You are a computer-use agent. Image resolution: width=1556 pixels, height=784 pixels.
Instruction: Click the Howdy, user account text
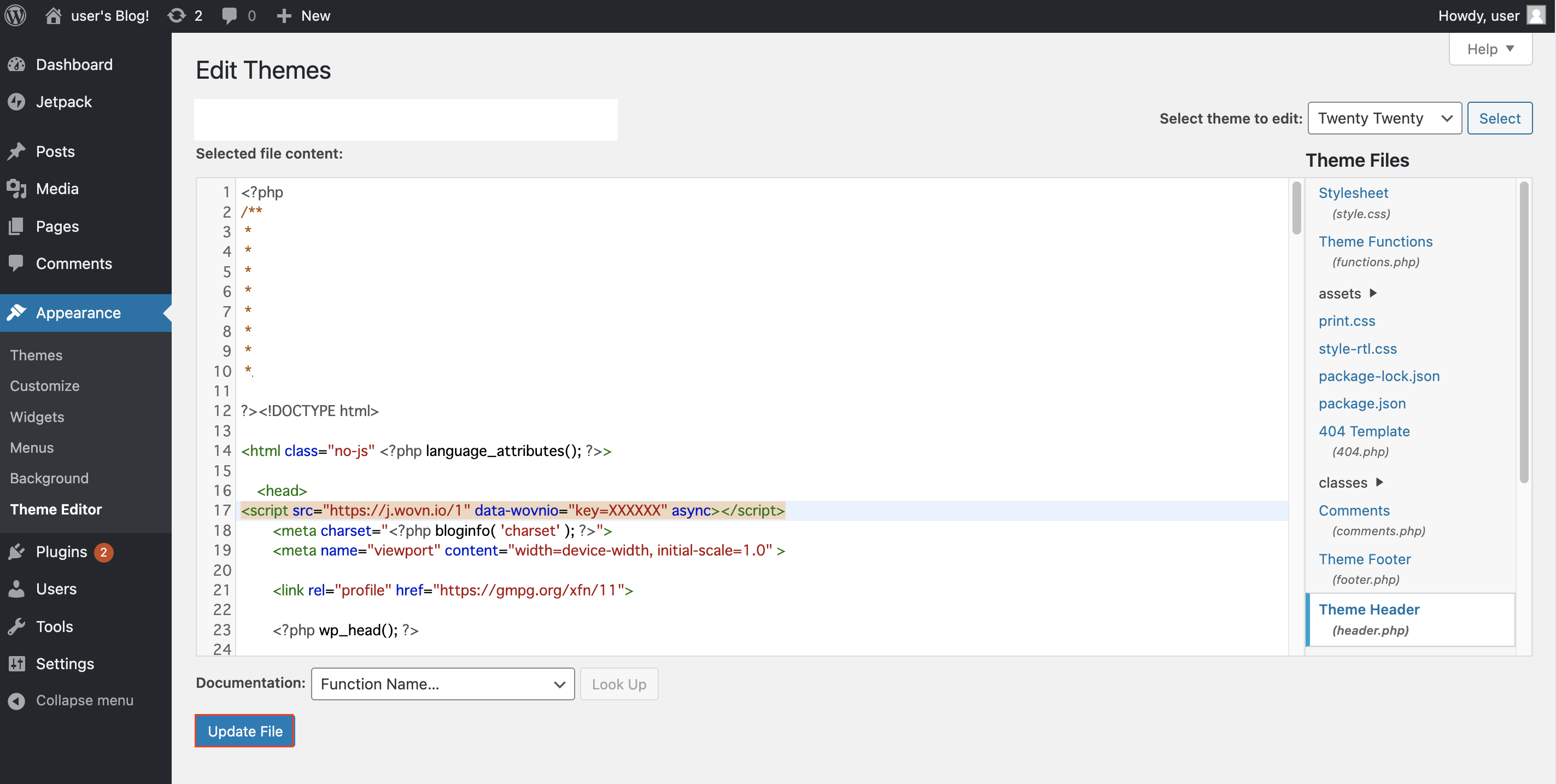(x=1479, y=16)
